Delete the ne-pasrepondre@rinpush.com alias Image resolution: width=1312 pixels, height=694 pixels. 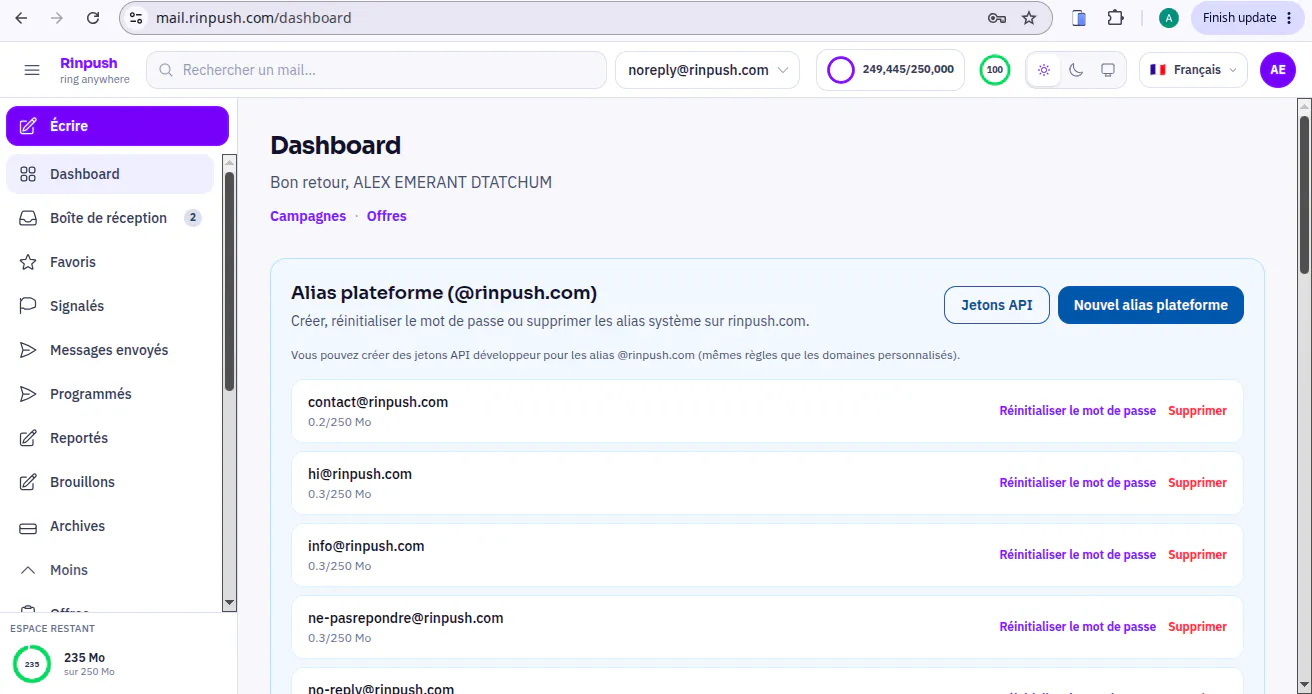(x=1197, y=627)
